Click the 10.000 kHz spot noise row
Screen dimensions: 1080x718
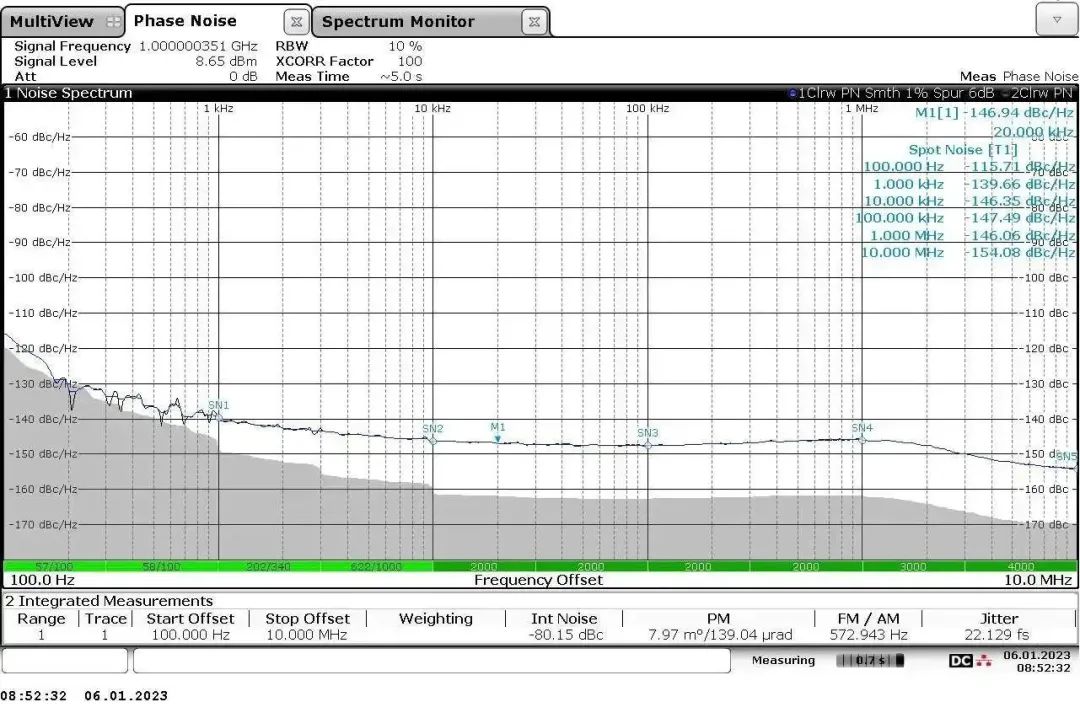coord(969,201)
